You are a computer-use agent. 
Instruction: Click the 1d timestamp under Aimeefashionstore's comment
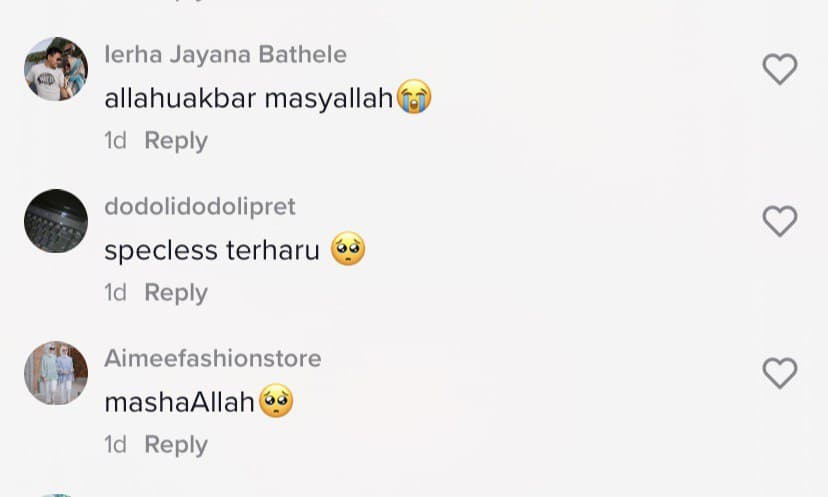(x=115, y=445)
